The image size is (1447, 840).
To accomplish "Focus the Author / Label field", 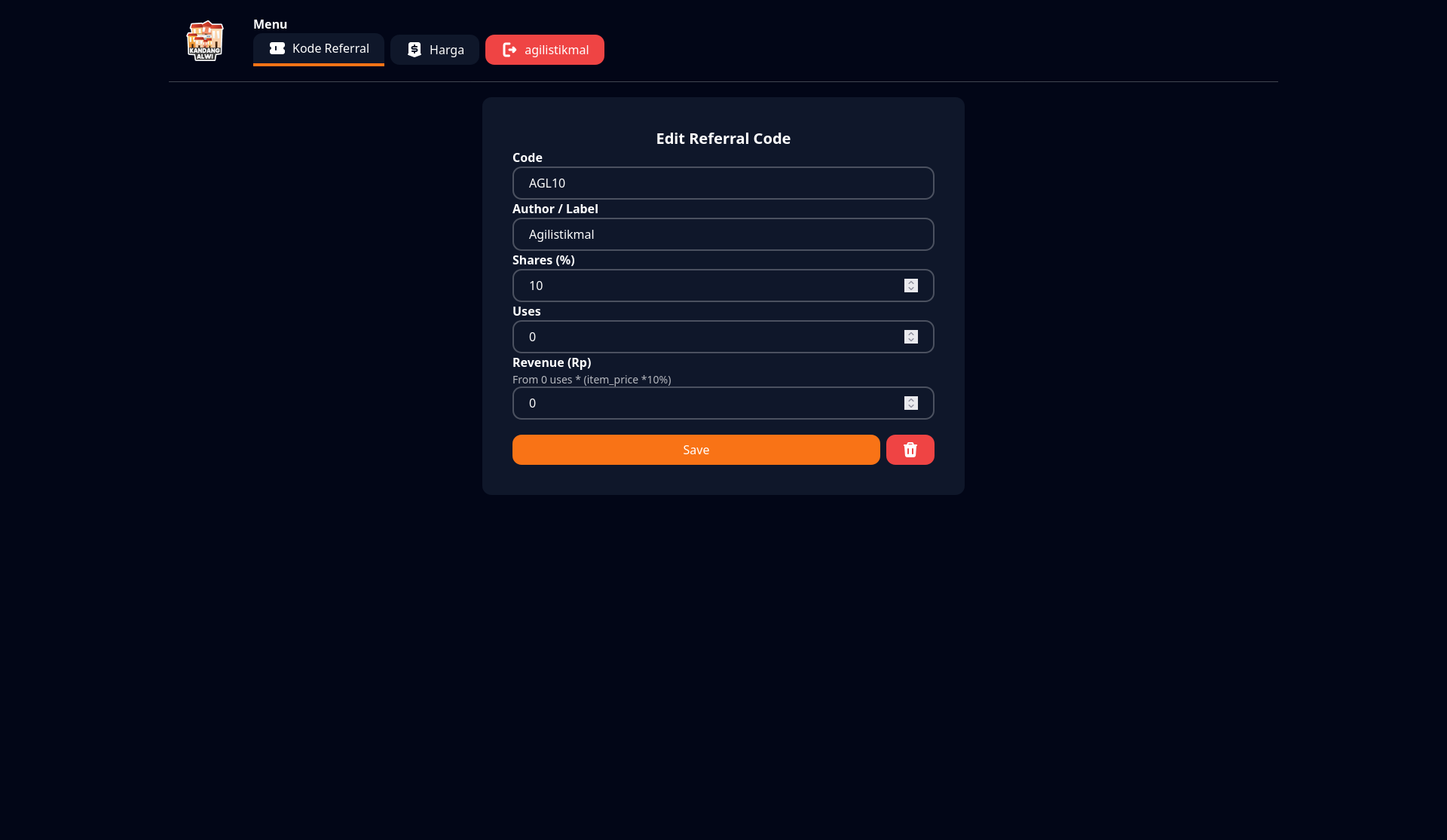I will point(723,234).
